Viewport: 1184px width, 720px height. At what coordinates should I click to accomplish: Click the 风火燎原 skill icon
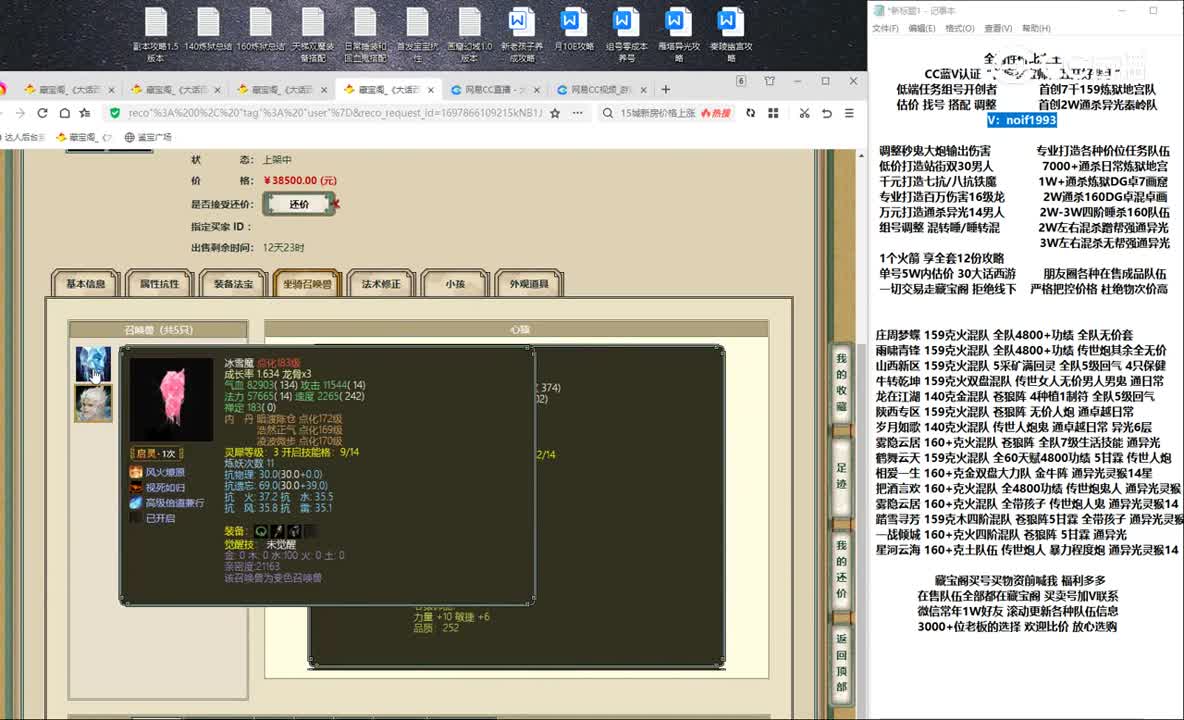[136, 472]
